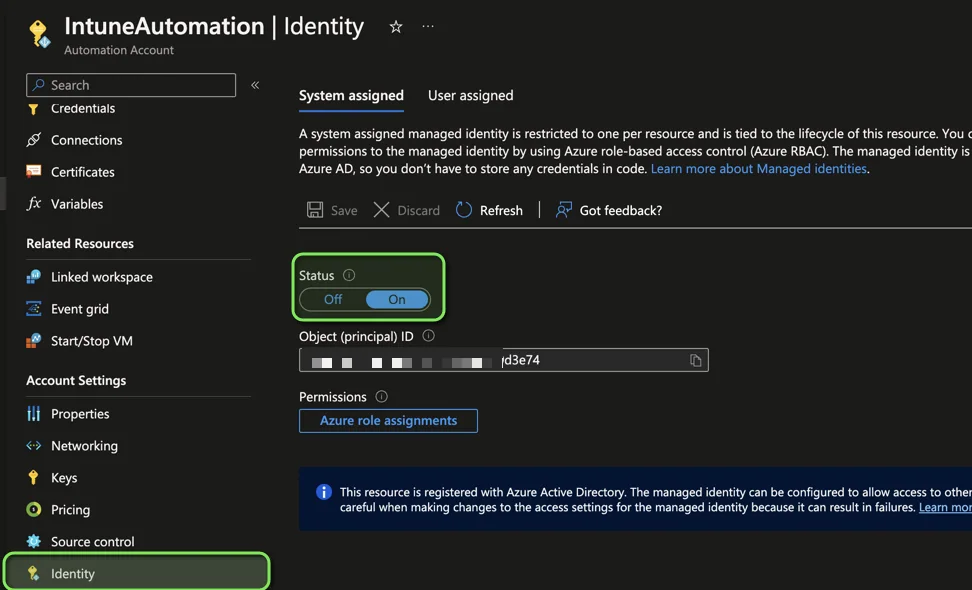This screenshot has height=590, width=972.
Task: Click the Discard toolbar label
Action: coord(418,211)
